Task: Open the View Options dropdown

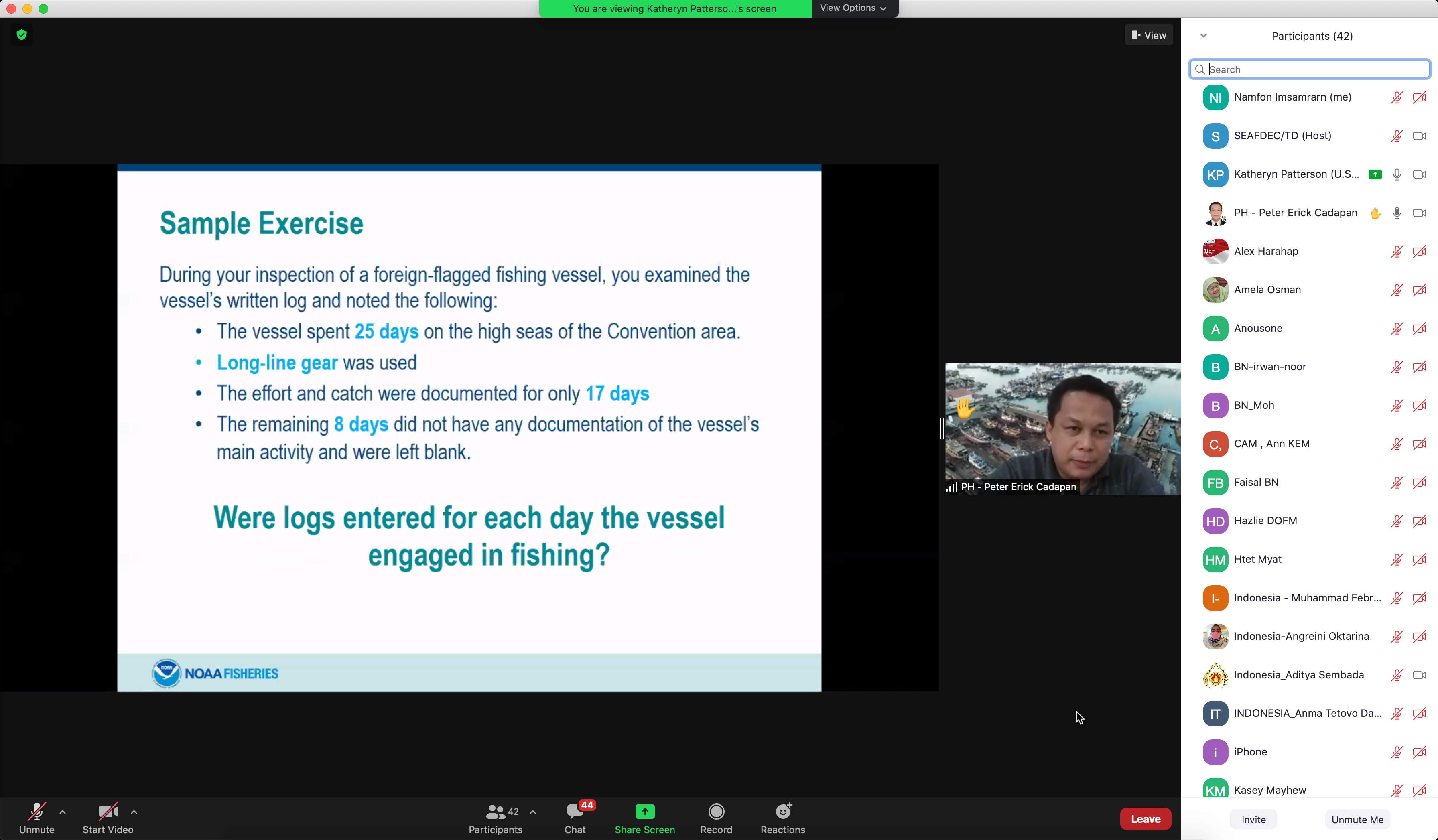Action: pyautogui.click(x=853, y=8)
